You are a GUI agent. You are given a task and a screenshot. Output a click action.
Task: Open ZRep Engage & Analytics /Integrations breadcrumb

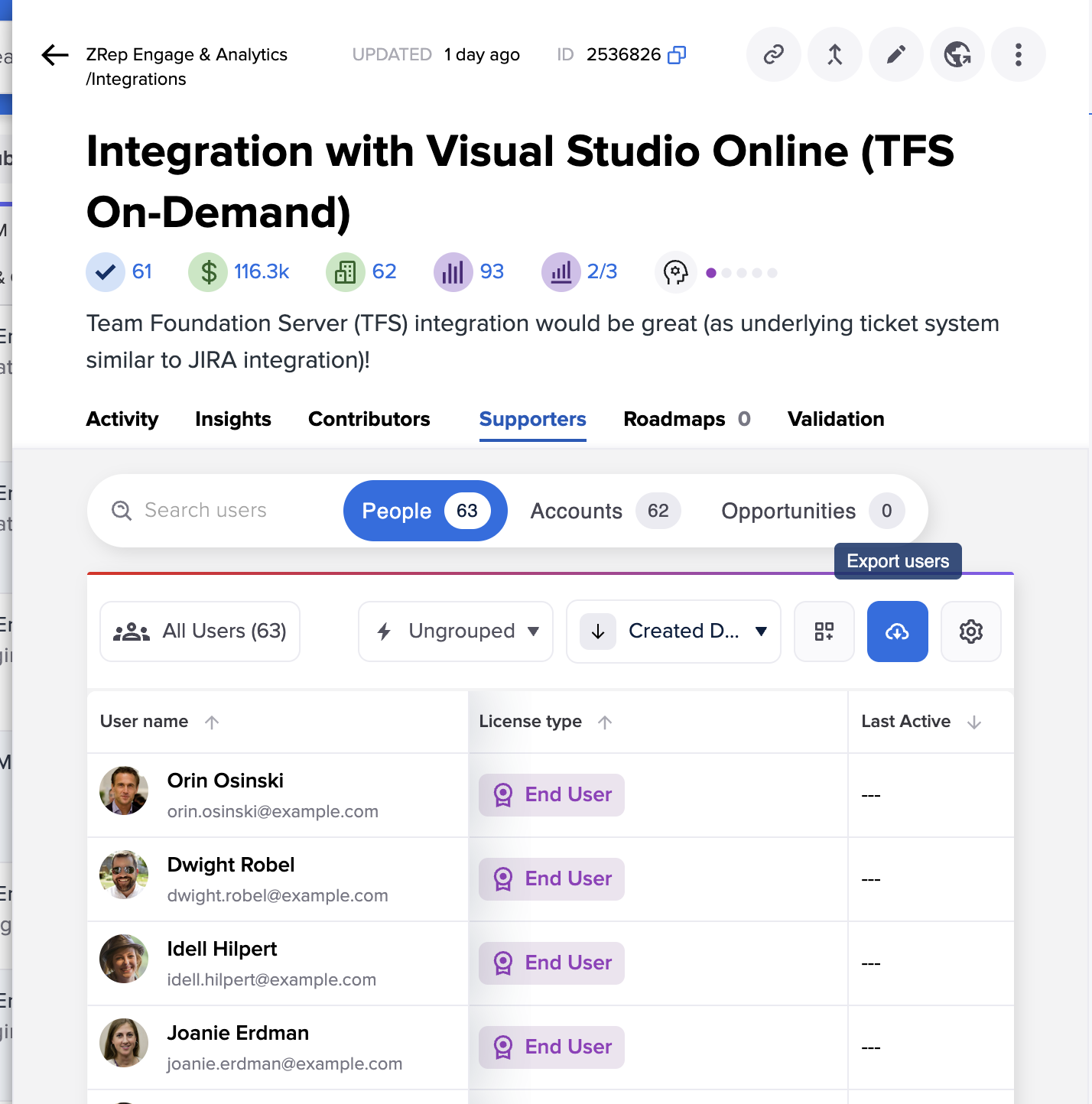tap(187, 67)
